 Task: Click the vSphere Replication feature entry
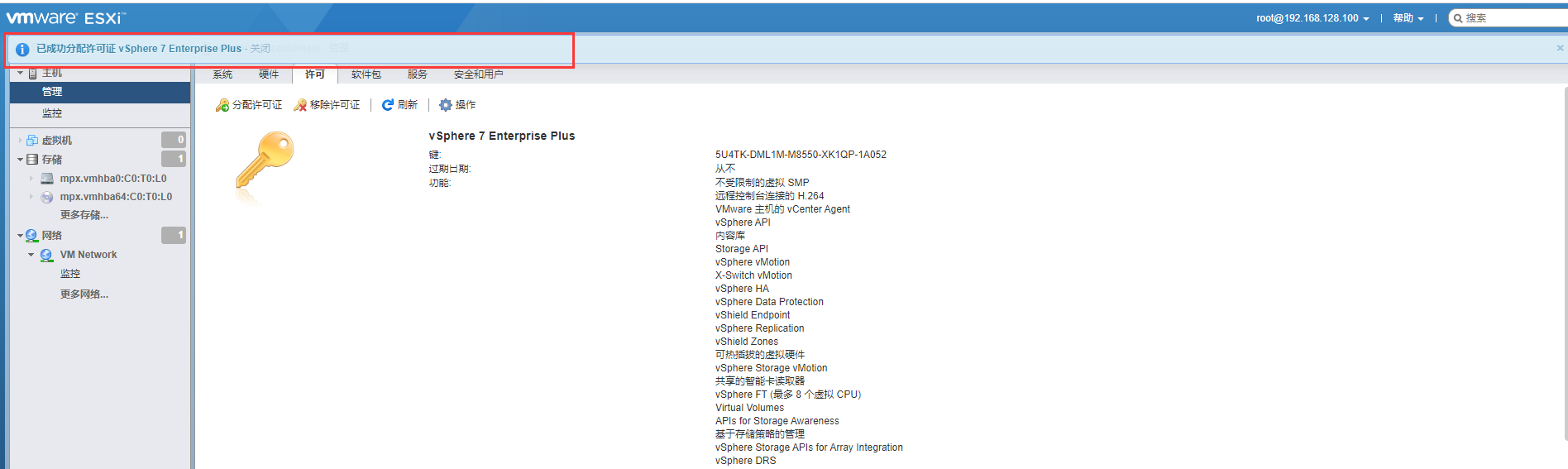point(759,328)
